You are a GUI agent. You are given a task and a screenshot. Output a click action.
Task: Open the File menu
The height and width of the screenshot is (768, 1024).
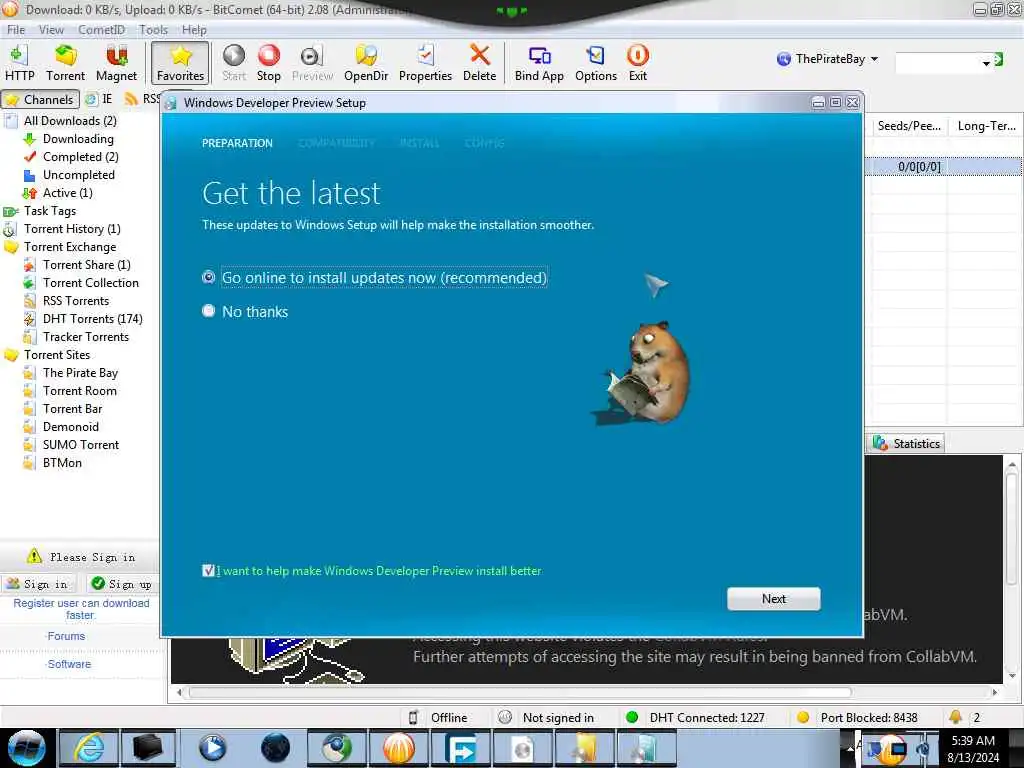click(x=16, y=29)
